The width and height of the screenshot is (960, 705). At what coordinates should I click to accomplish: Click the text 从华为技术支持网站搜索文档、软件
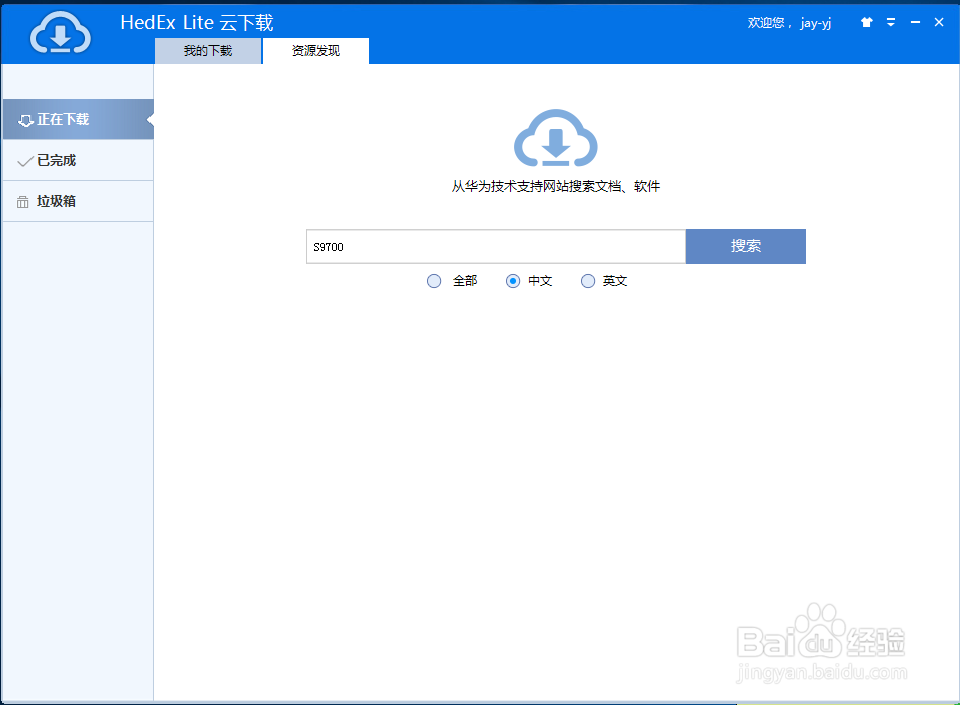556,187
